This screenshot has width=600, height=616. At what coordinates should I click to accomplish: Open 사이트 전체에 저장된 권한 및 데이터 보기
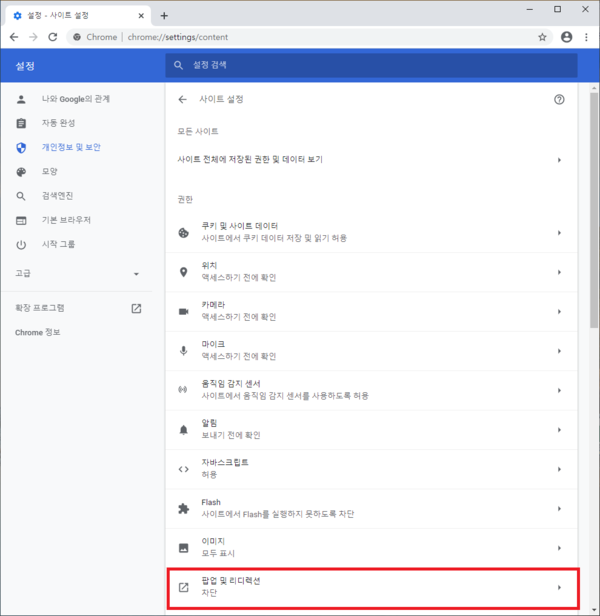pyautogui.click(x=371, y=160)
